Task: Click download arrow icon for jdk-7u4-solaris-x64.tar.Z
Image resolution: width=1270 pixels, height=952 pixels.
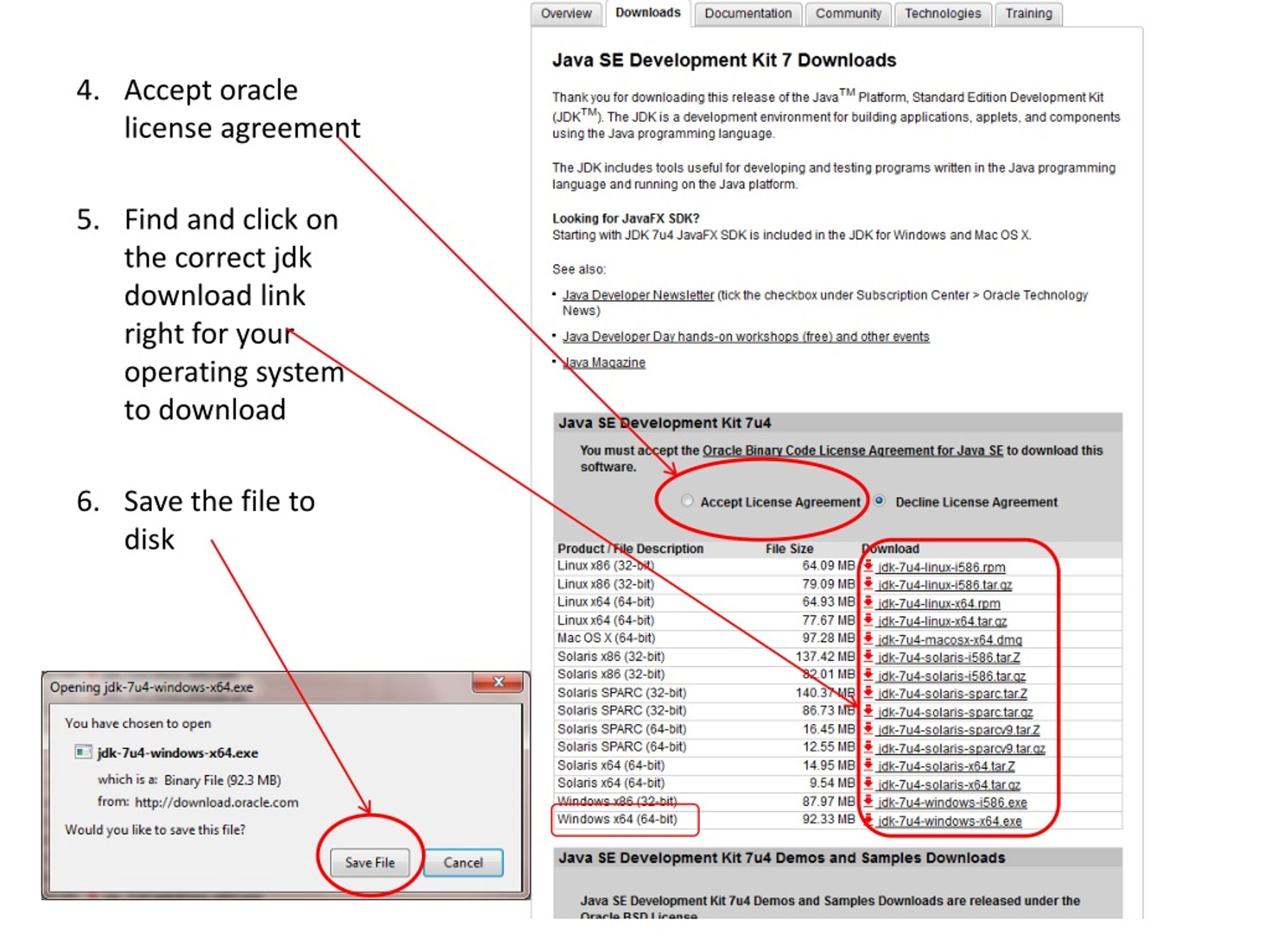Action: pos(868,765)
